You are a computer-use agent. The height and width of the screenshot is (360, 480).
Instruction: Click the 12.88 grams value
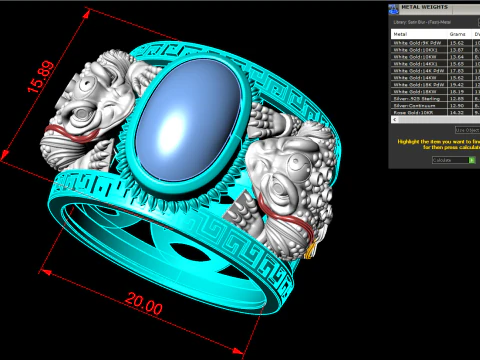(457, 99)
